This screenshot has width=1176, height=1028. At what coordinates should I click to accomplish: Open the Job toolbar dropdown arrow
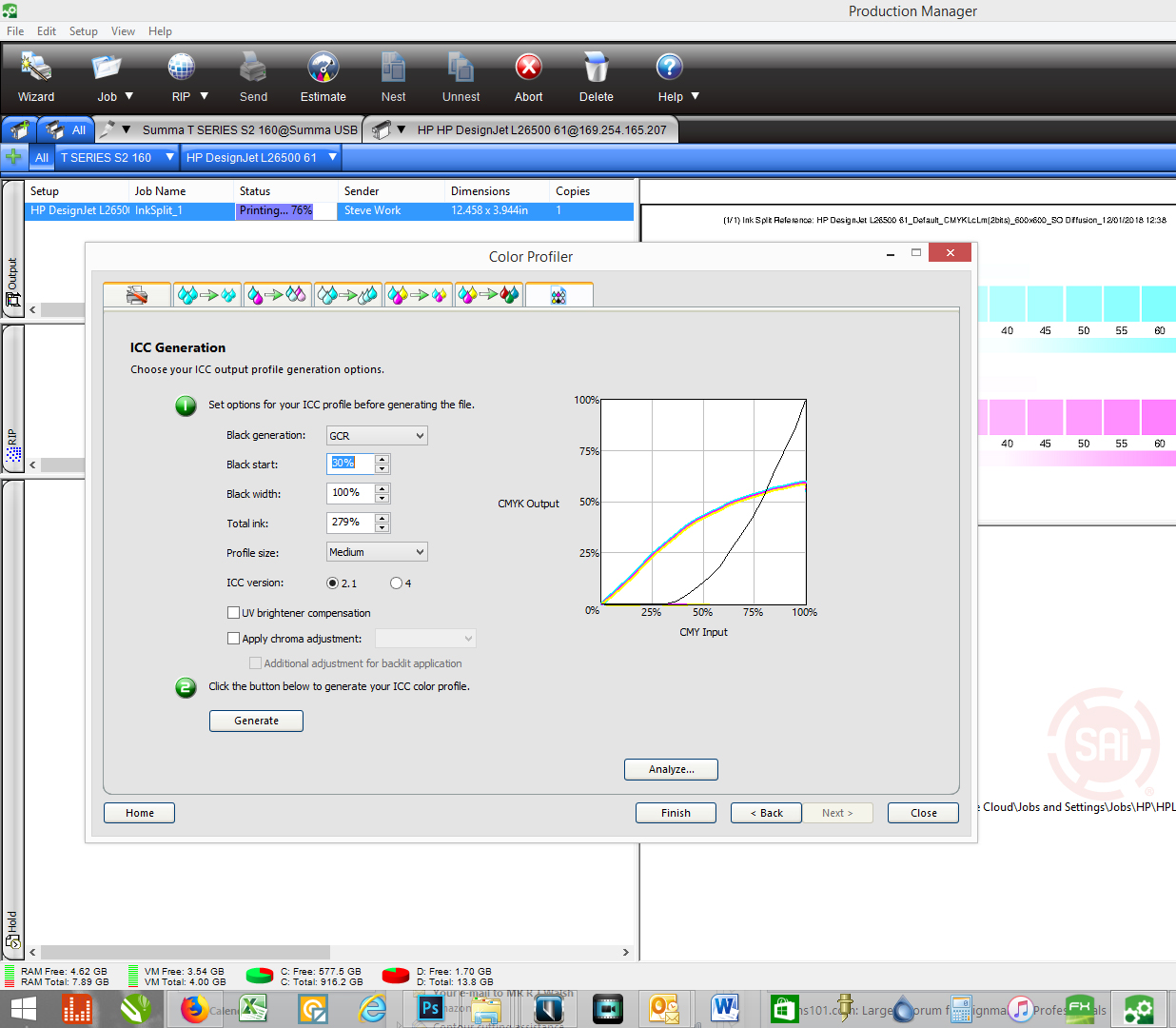click(129, 96)
